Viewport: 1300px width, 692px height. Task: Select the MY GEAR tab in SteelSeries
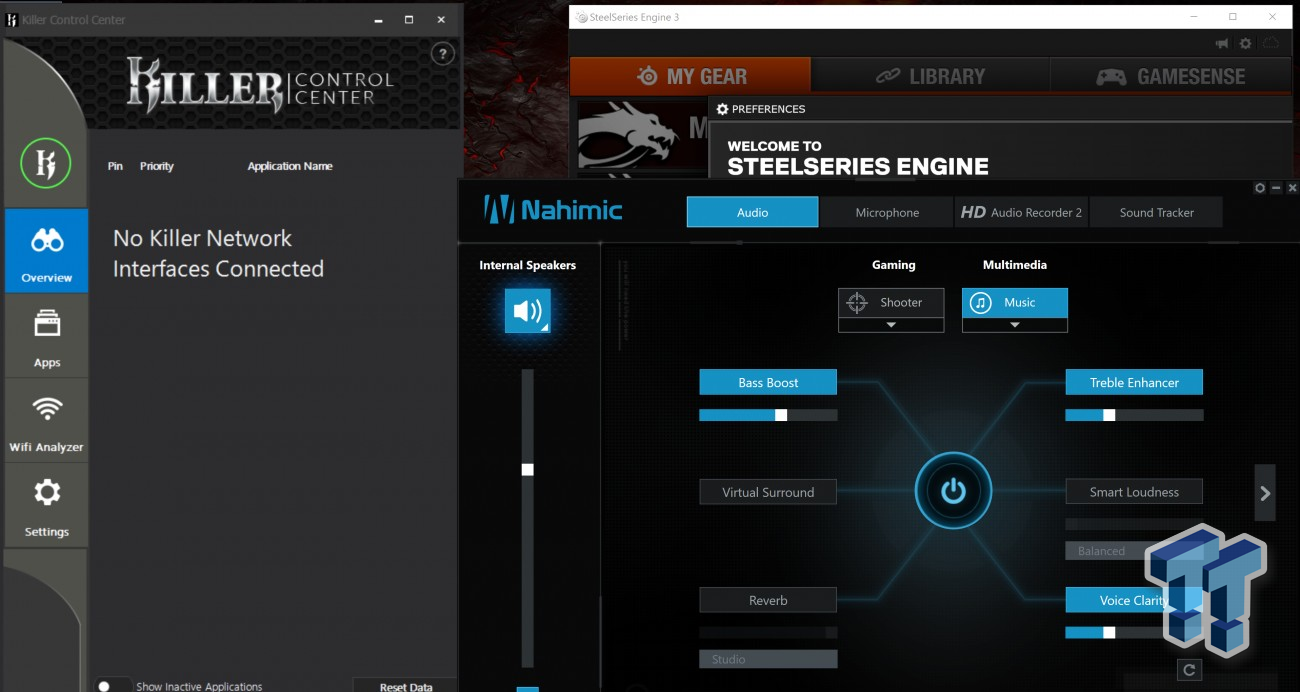pos(690,76)
